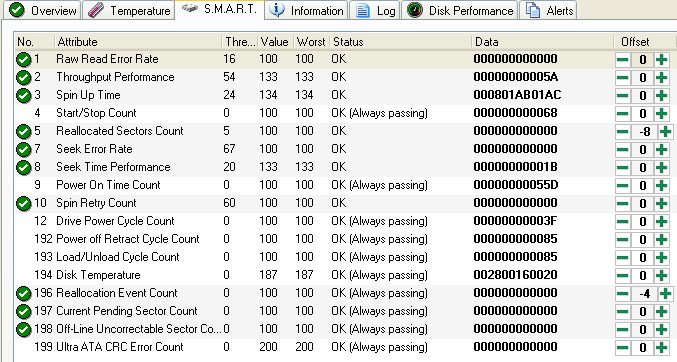Decrease offset for Start/Stop Count
The image size is (677, 362).
(623, 114)
